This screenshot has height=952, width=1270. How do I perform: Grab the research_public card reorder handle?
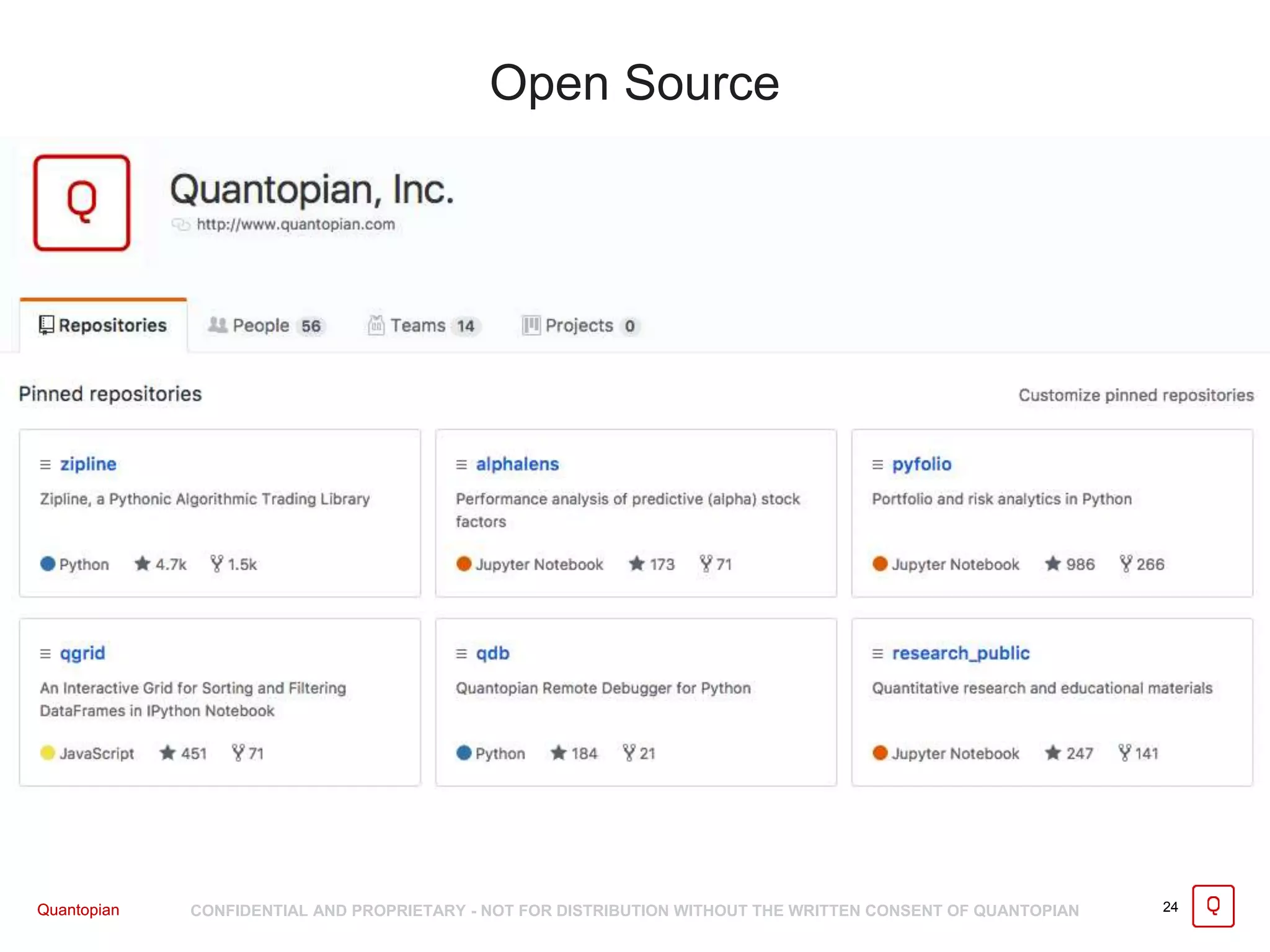877,653
